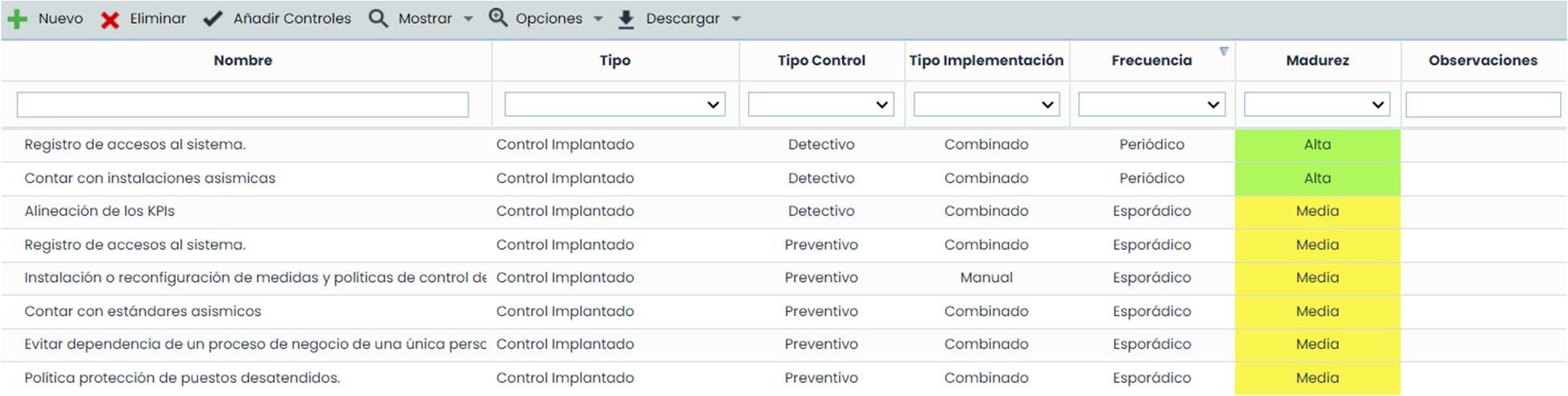1568x396 pixels.
Task: Click the green Alta cell in first row
Action: (1317, 144)
